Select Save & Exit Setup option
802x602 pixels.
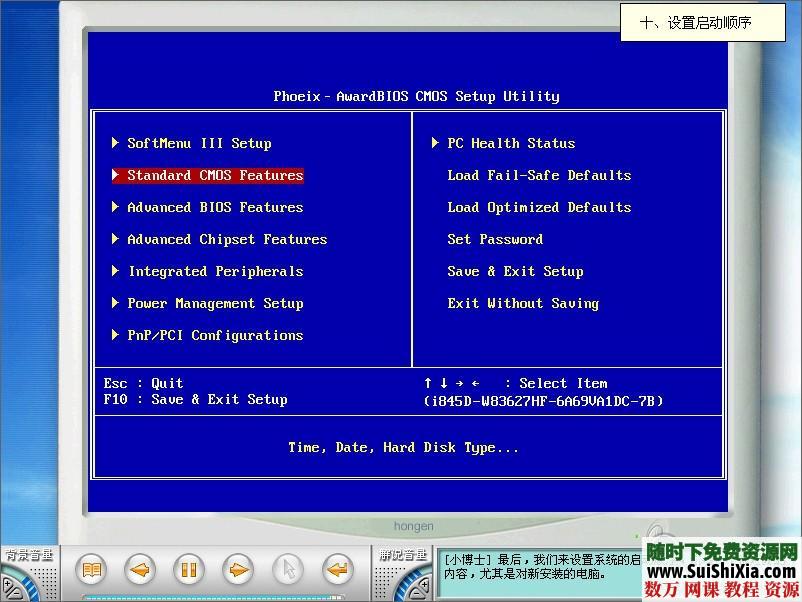515,271
